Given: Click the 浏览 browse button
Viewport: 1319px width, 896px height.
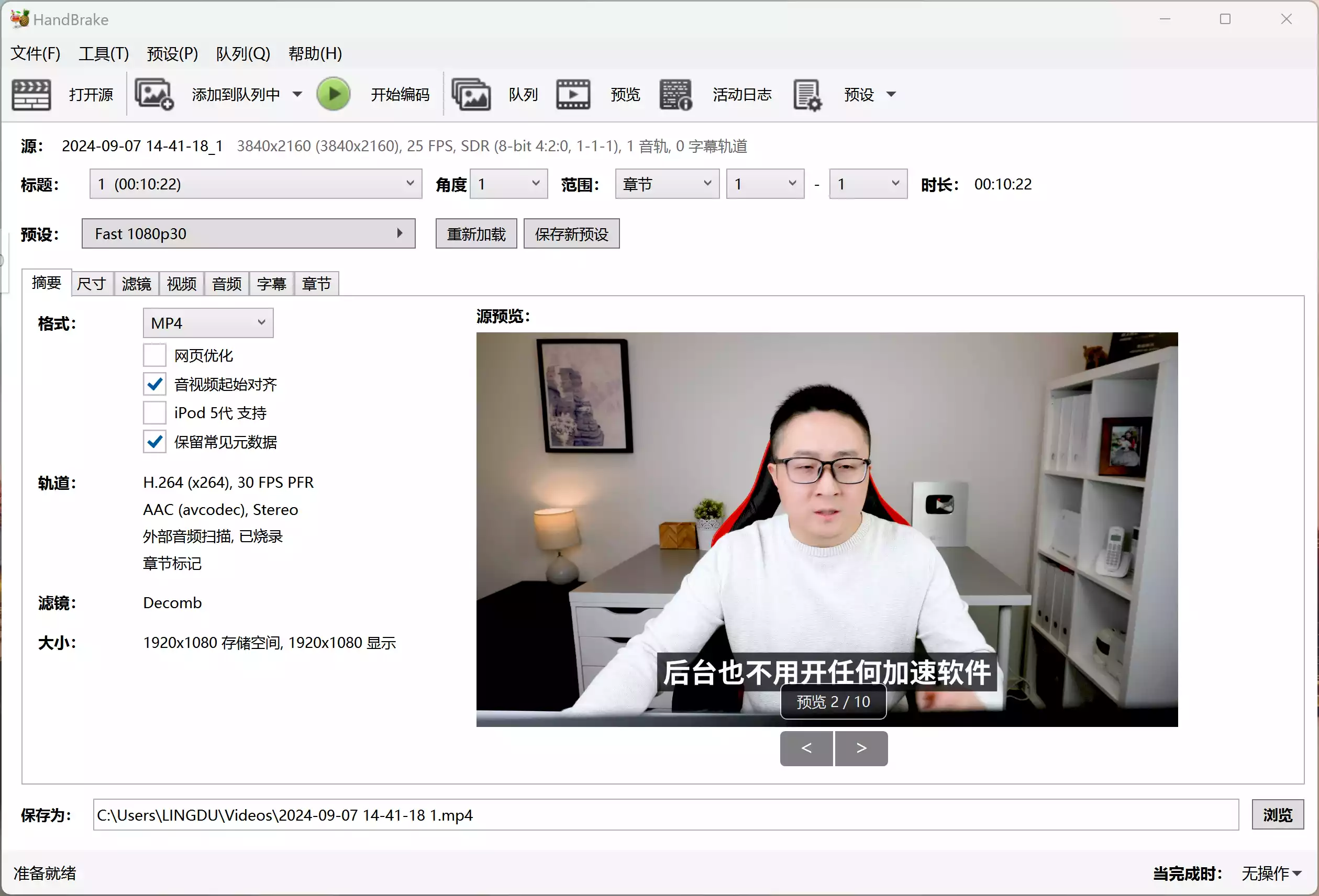Looking at the screenshot, I should pos(1277,815).
